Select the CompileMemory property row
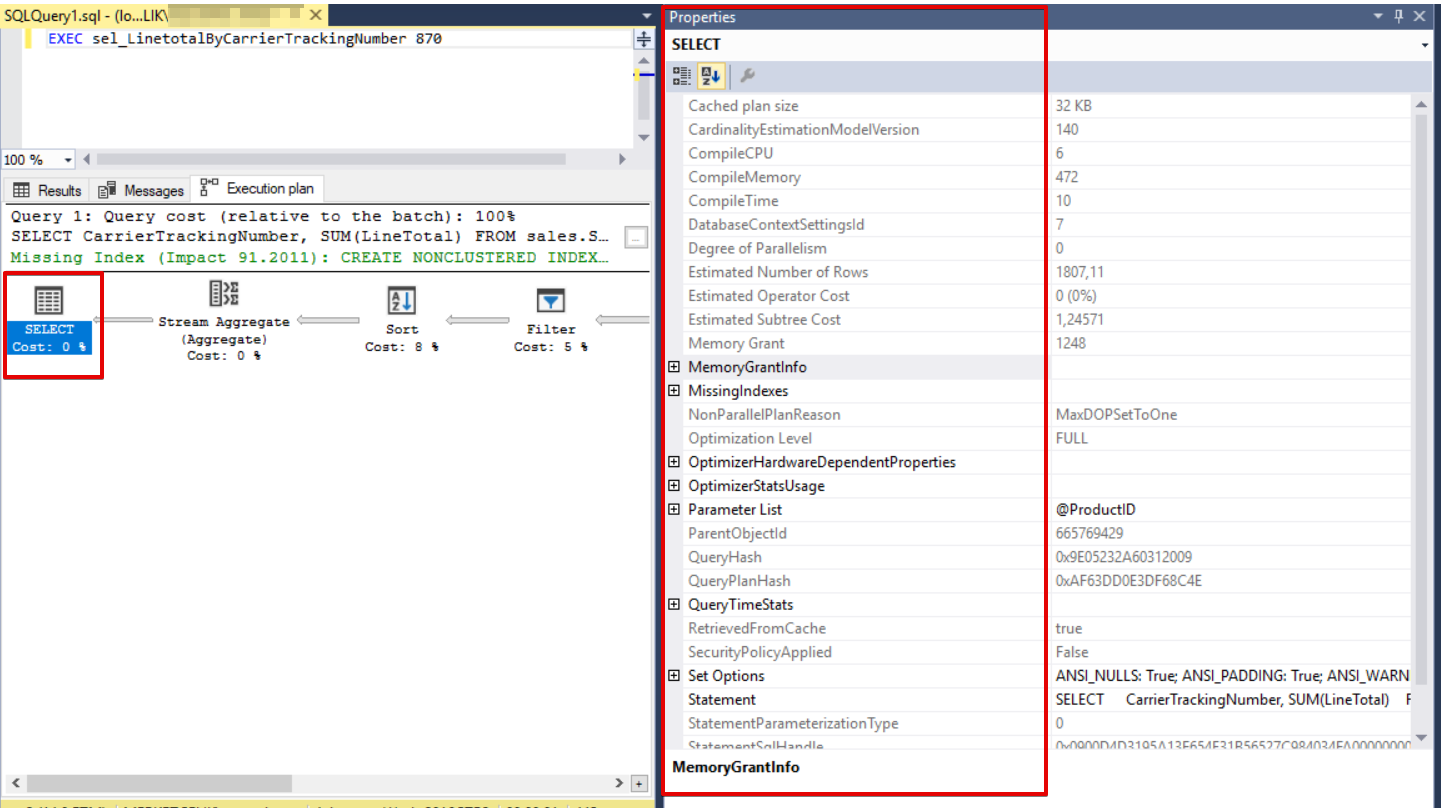Screen dimensions: 1441x808 point(1040,177)
